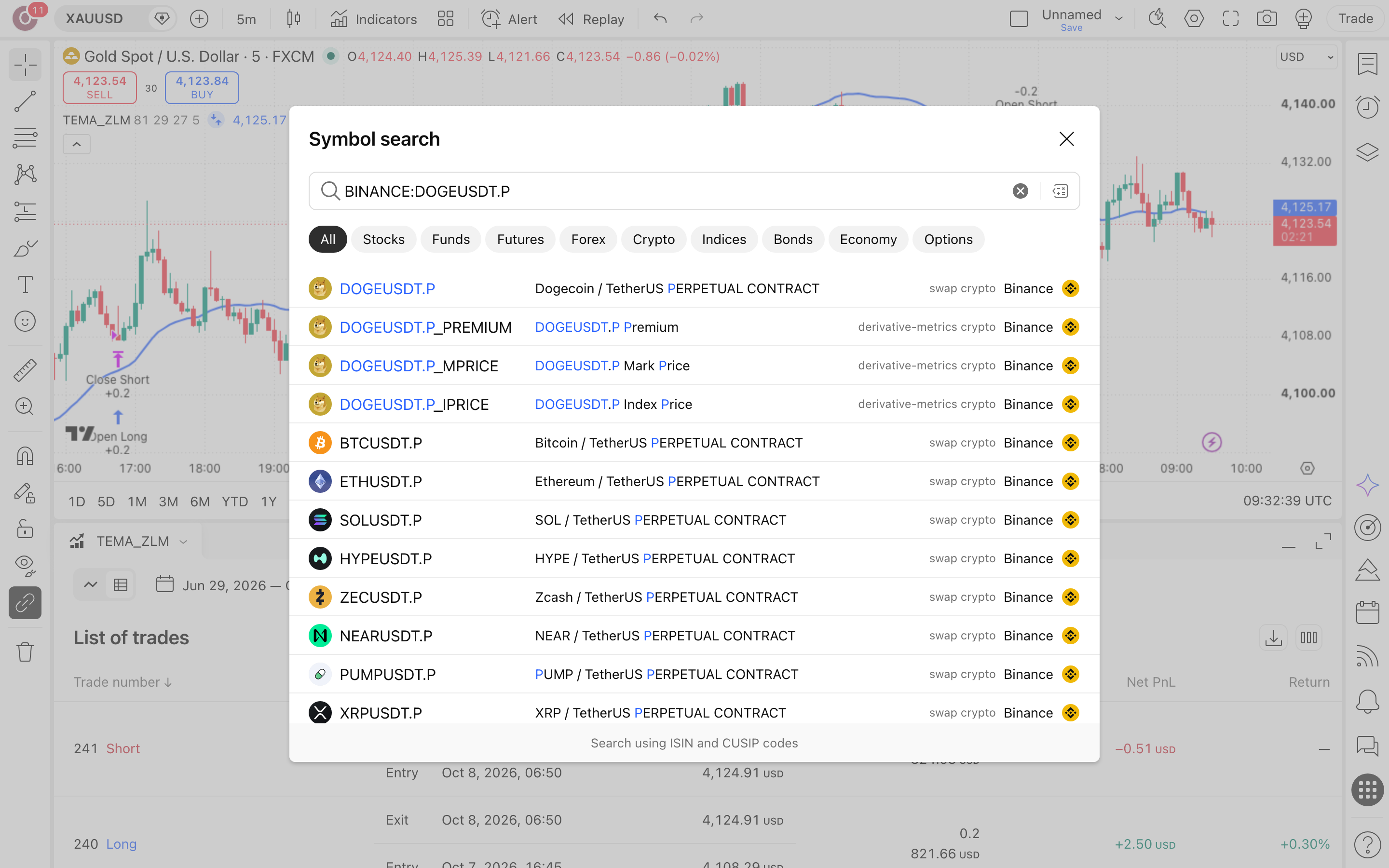Screen dimensions: 1389x868
Task: Open the Trade panel button
Action: 1356,19
